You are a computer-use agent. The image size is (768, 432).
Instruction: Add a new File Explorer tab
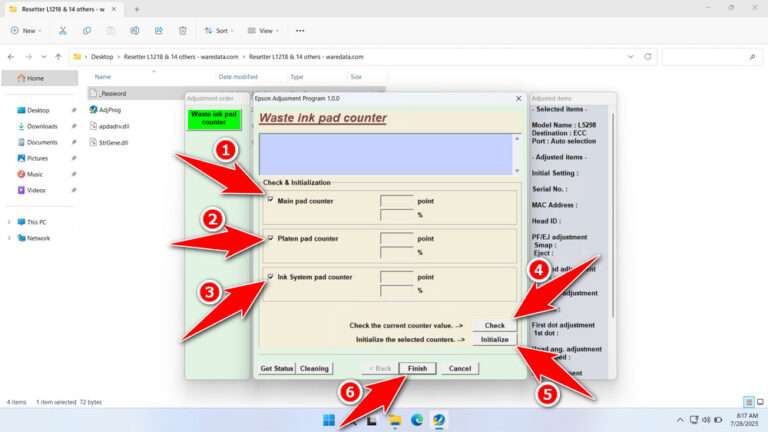coord(136,9)
